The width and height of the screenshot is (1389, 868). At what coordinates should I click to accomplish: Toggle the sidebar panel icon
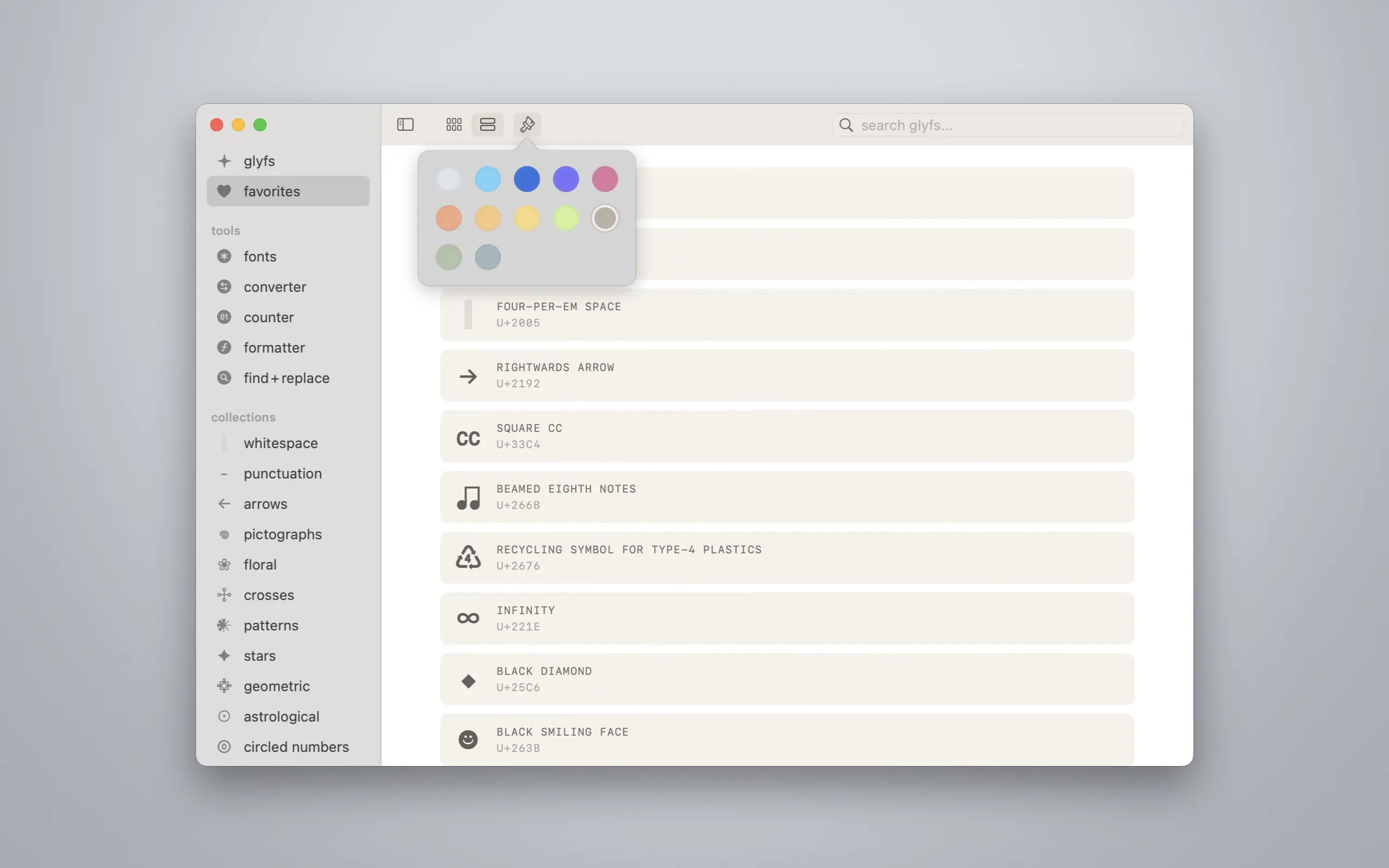click(x=405, y=125)
